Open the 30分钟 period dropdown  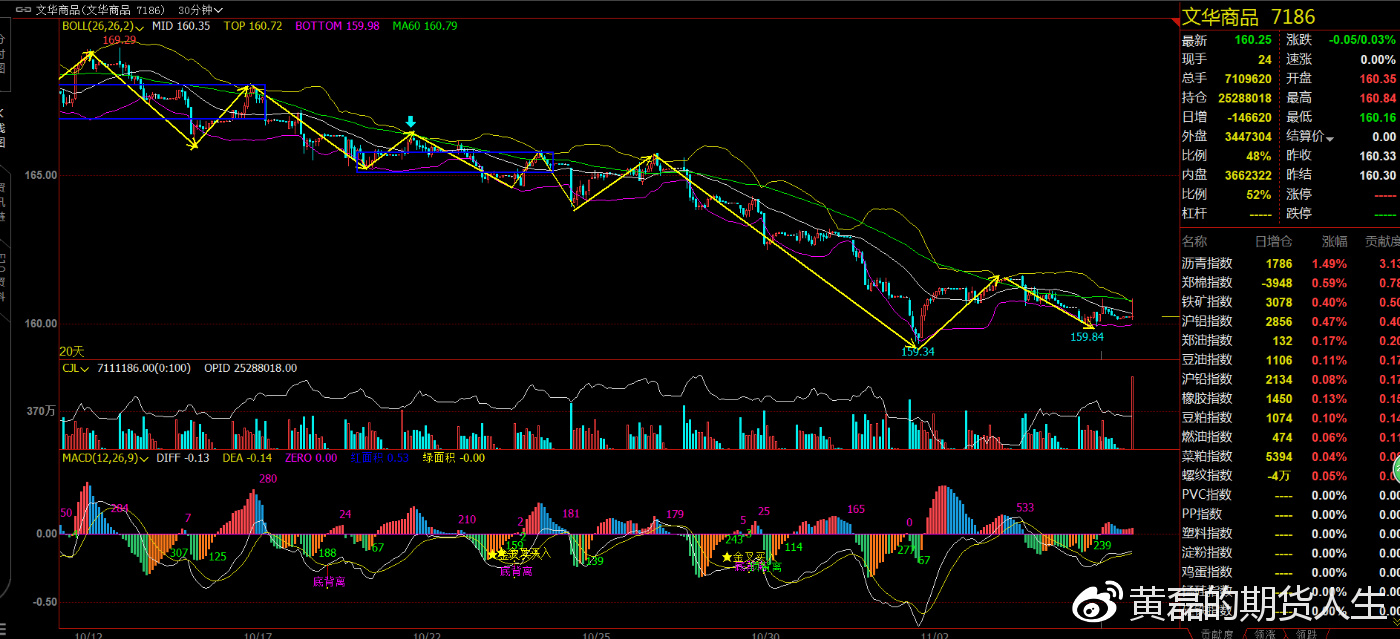(200, 9)
